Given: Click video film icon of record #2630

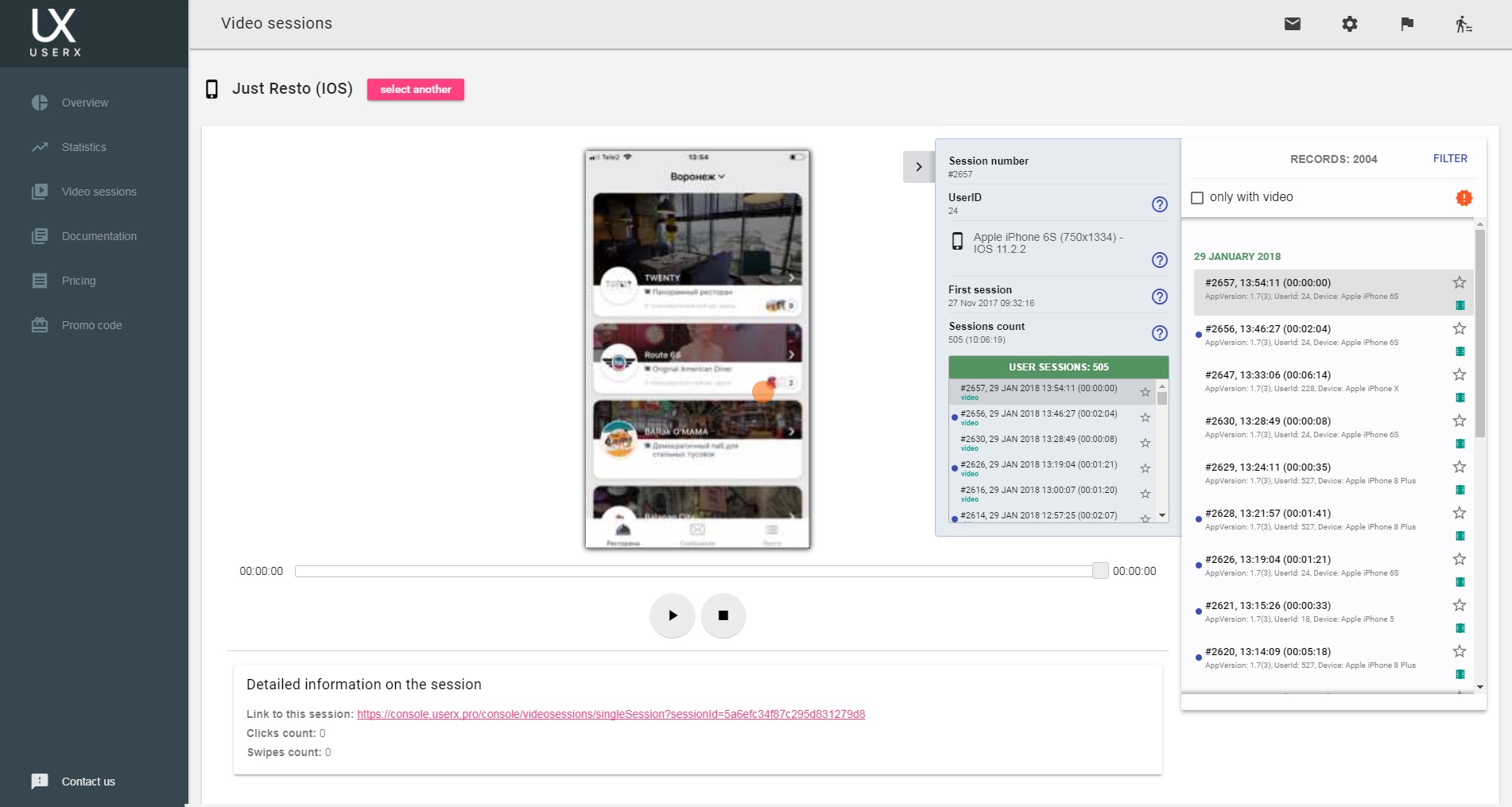Looking at the screenshot, I should [1460, 444].
